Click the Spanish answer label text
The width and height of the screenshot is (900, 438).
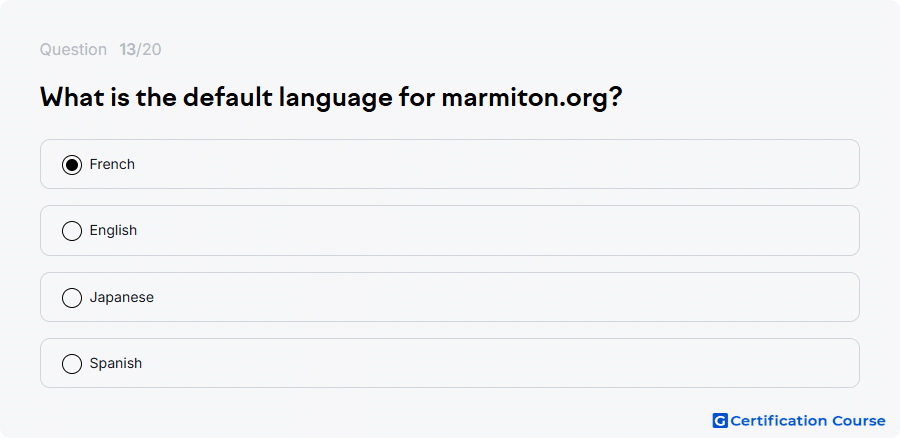click(x=115, y=363)
